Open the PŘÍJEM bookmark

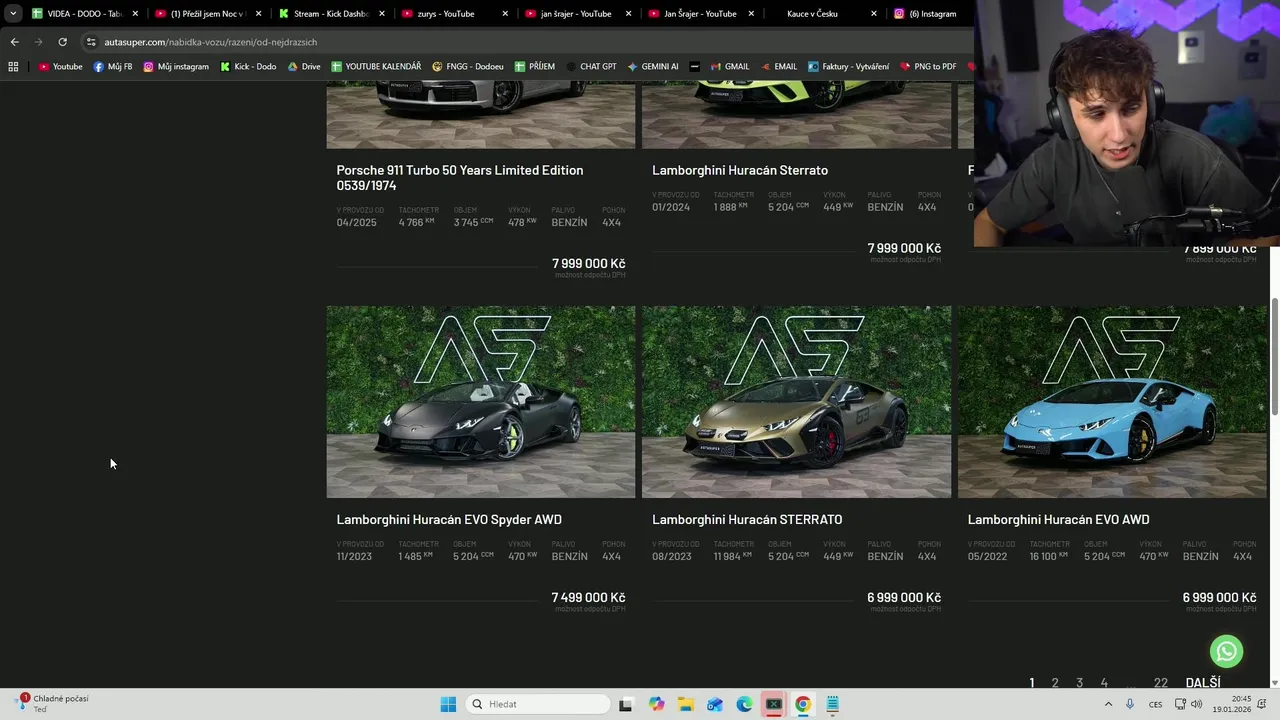535,67
